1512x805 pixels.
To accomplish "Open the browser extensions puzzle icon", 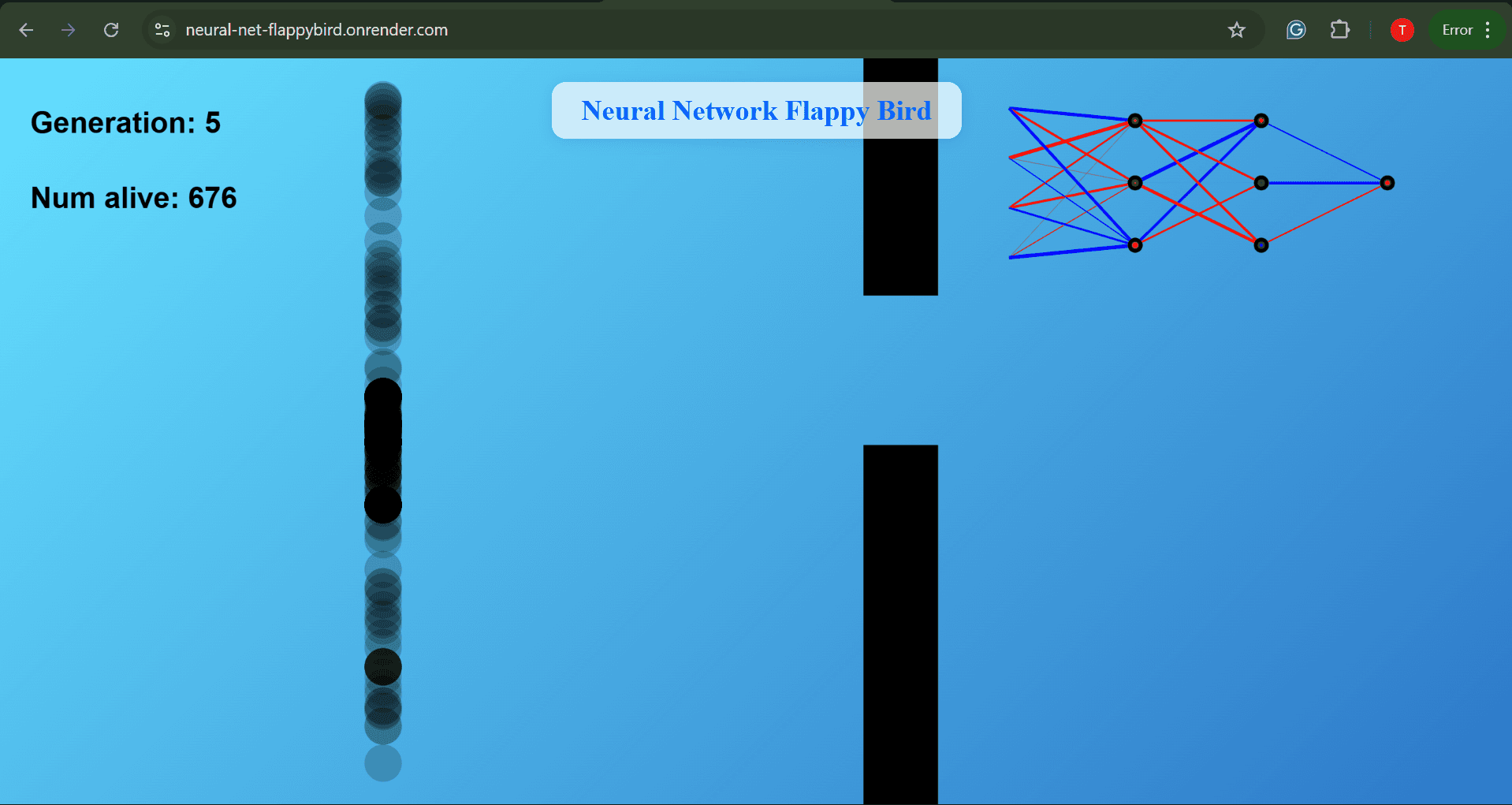I will tap(1339, 30).
